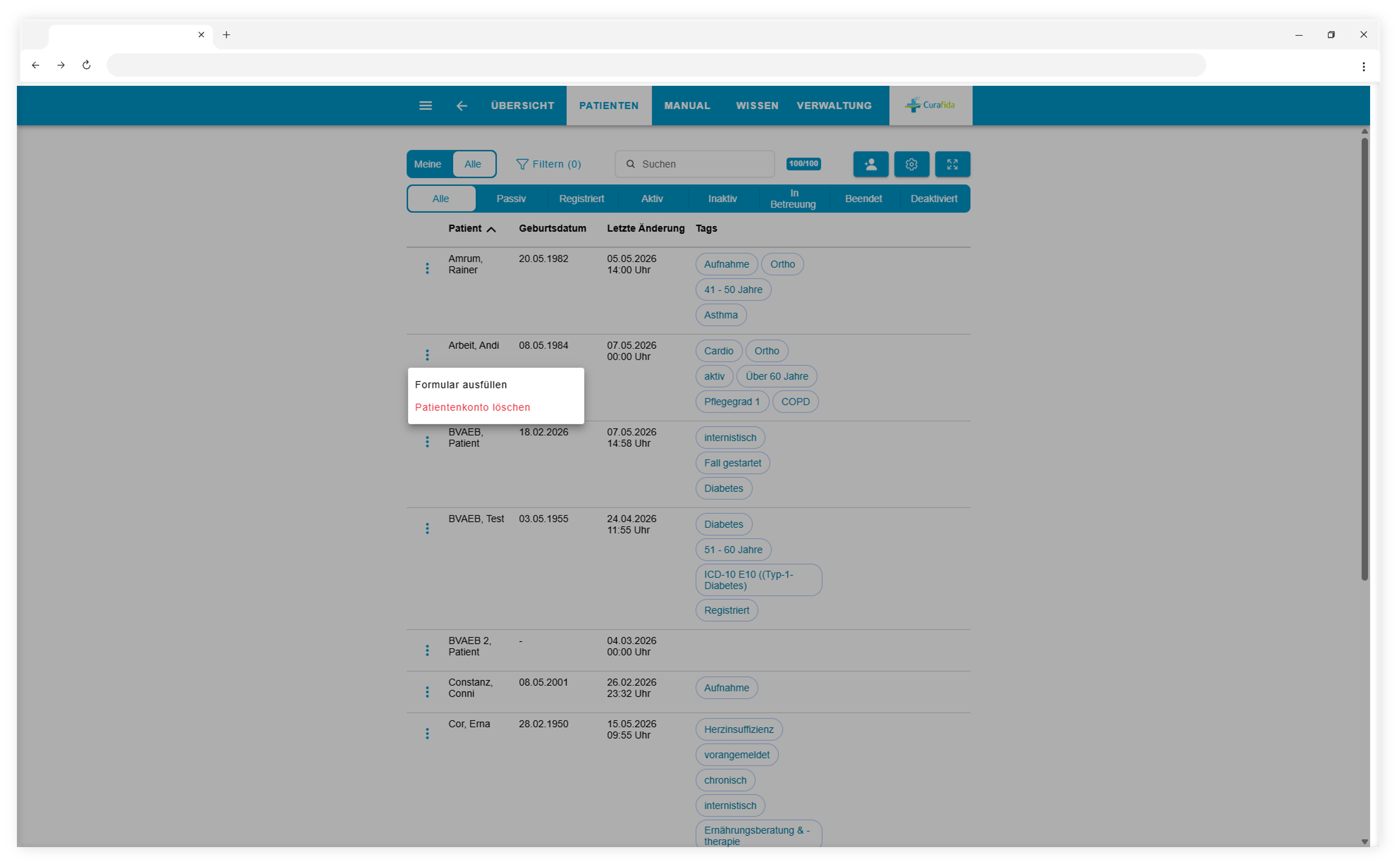Image resolution: width=1400 pixels, height=867 pixels.
Task: Click the Asthma tag of Amrum, Rainer
Action: pos(721,315)
